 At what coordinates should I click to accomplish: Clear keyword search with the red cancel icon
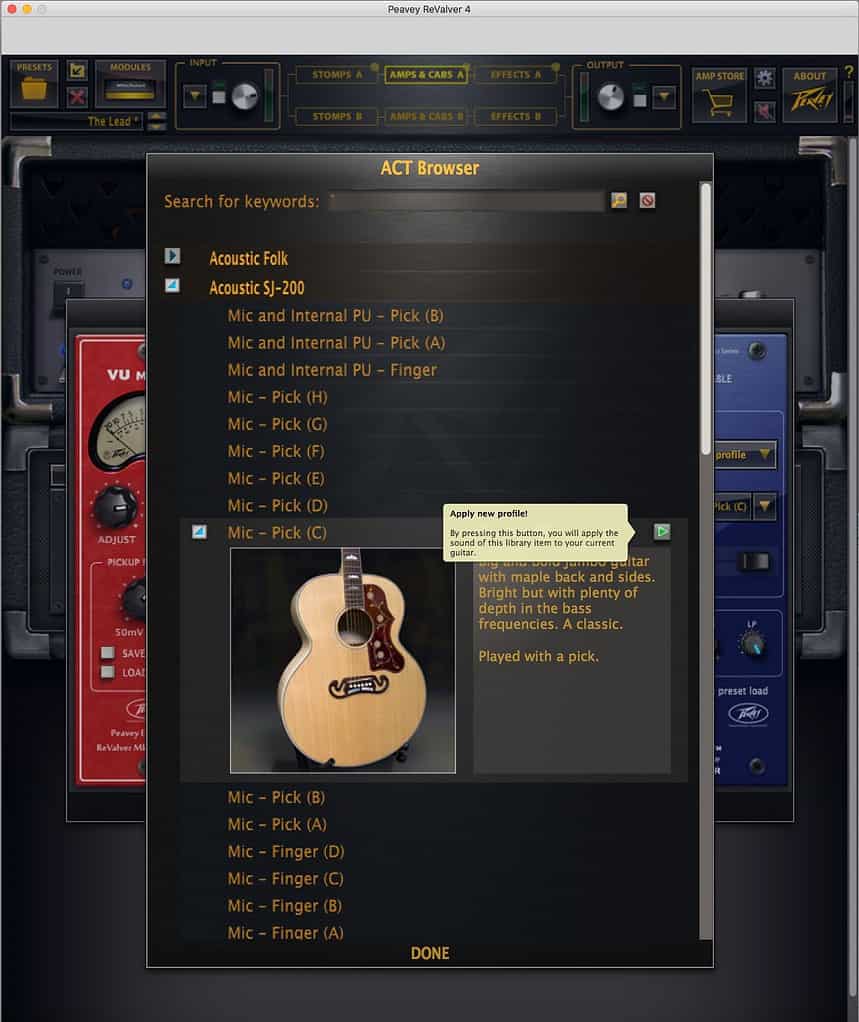point(647,201)
